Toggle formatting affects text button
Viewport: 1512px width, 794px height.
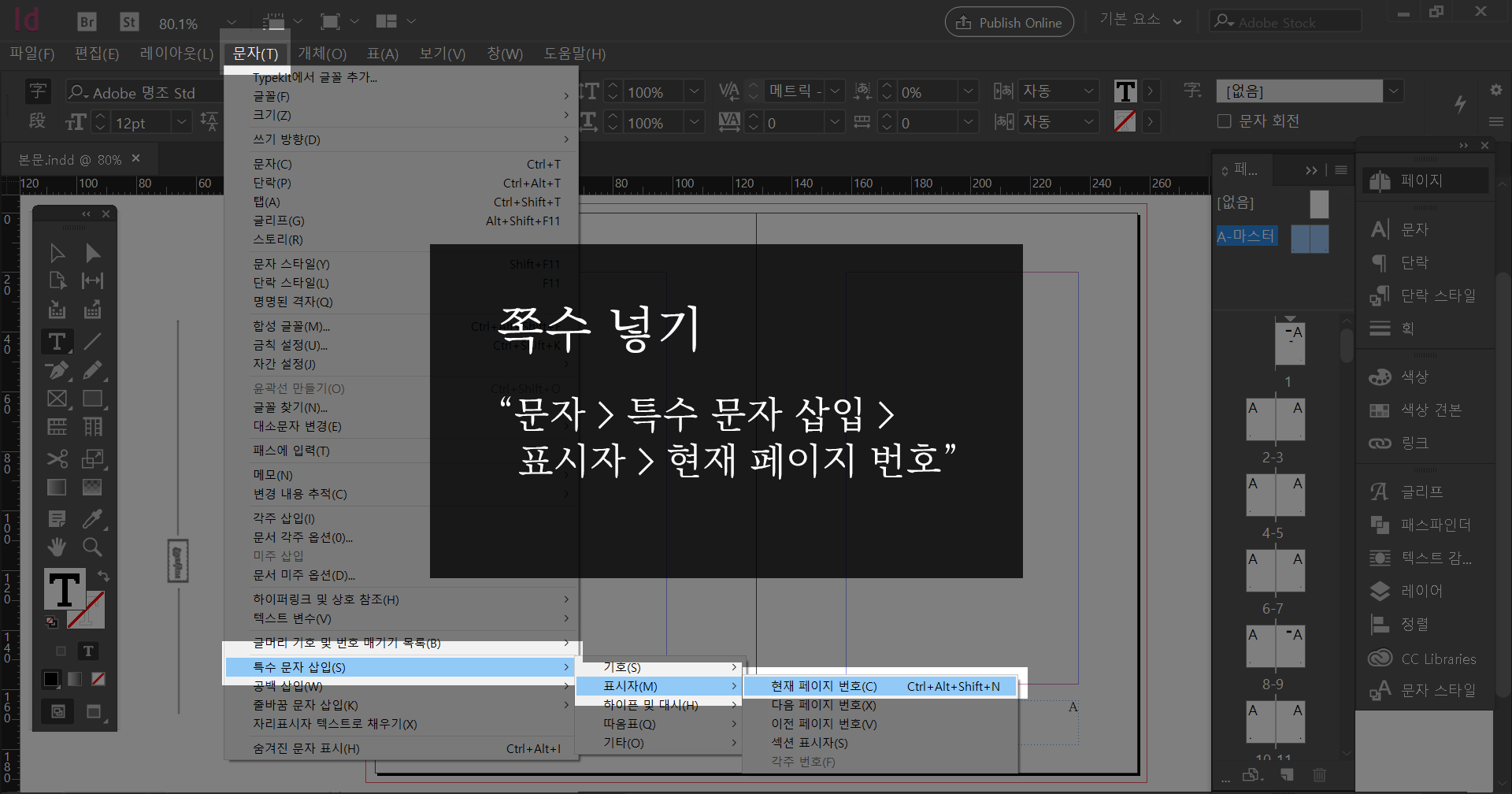[88, 651]
